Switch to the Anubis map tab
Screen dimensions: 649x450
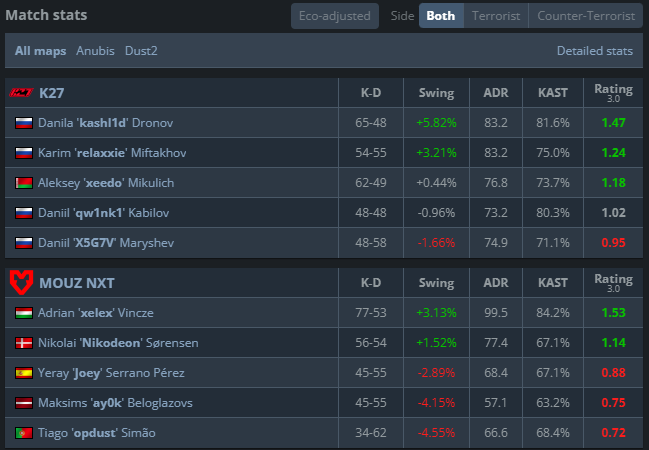pyautogui.click(x=95, y=50)
